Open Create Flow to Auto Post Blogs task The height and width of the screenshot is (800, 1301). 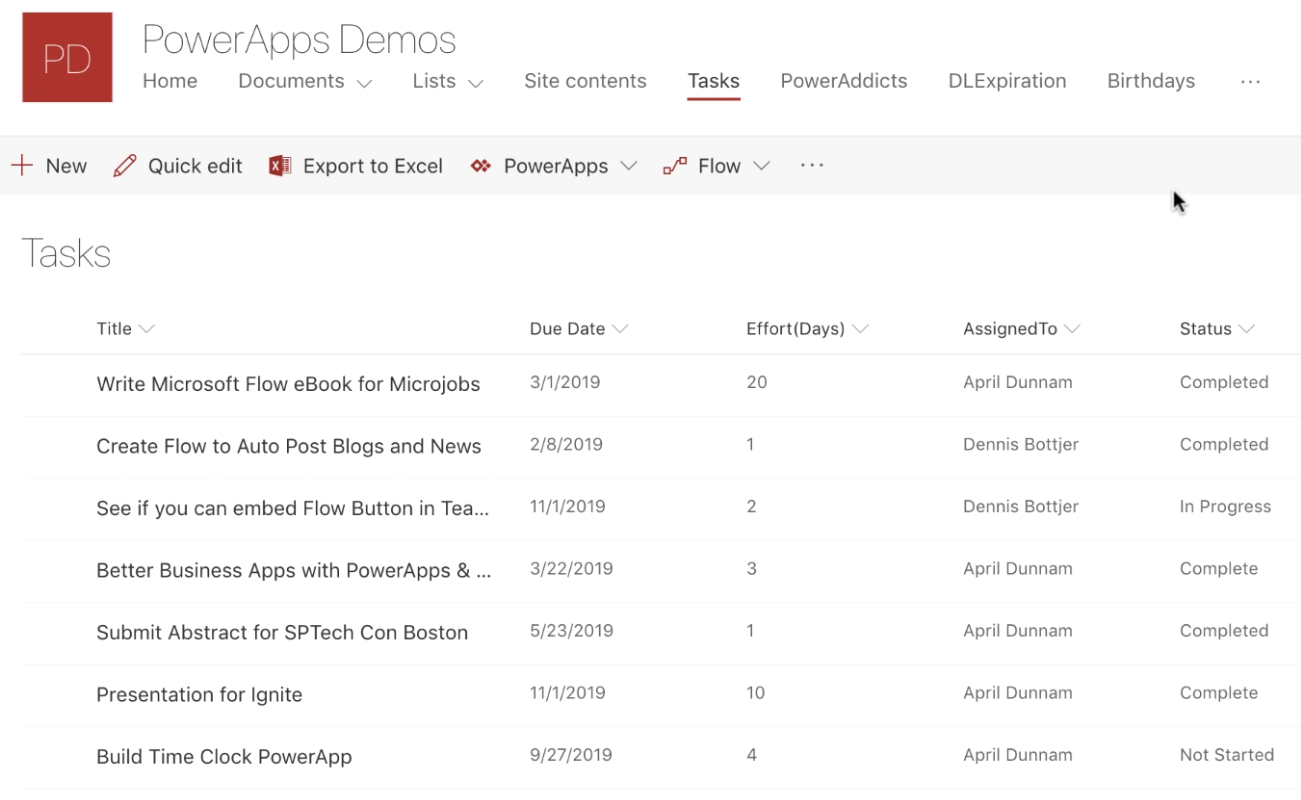289,446
